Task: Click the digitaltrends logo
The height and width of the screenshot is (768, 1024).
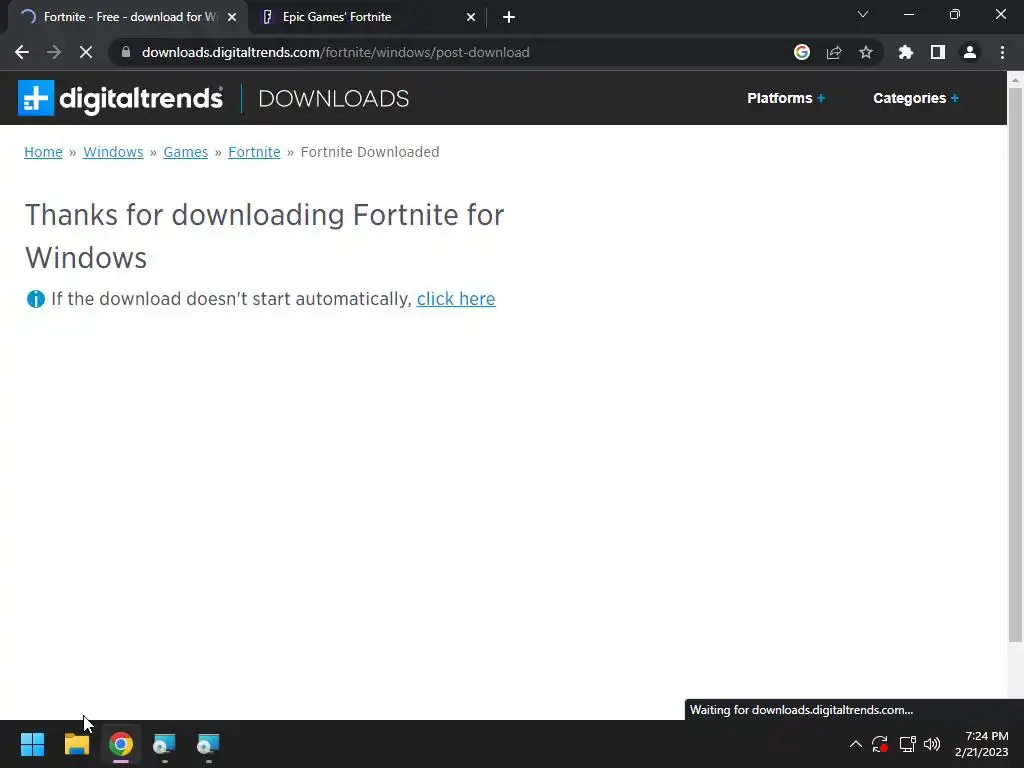Action: click(120, 98)
